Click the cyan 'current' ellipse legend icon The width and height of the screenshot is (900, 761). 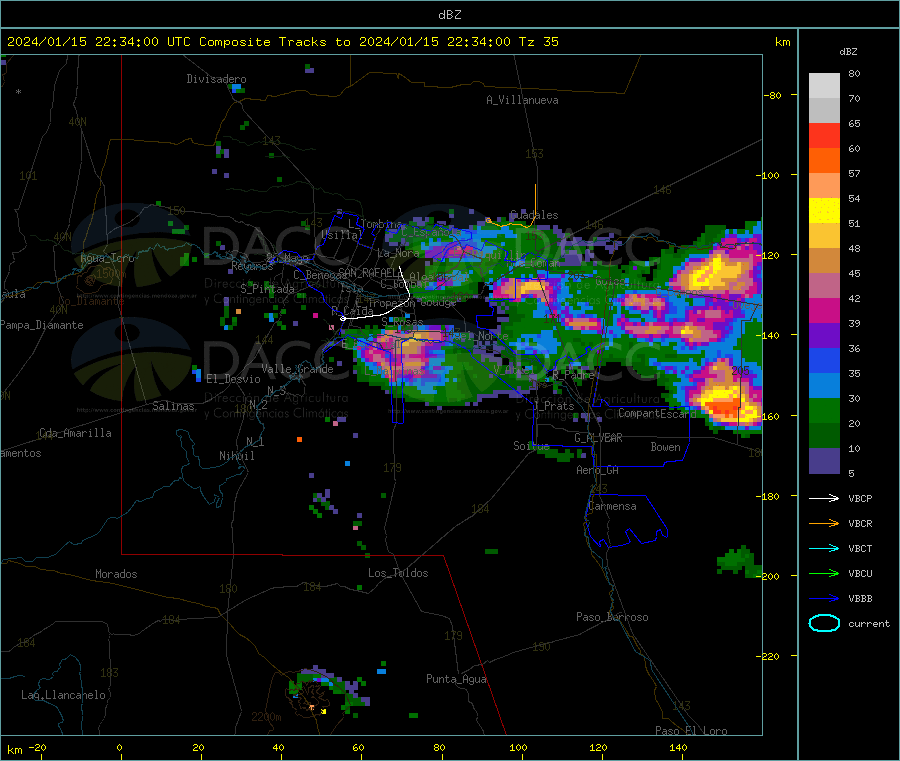tap(824, 623)
